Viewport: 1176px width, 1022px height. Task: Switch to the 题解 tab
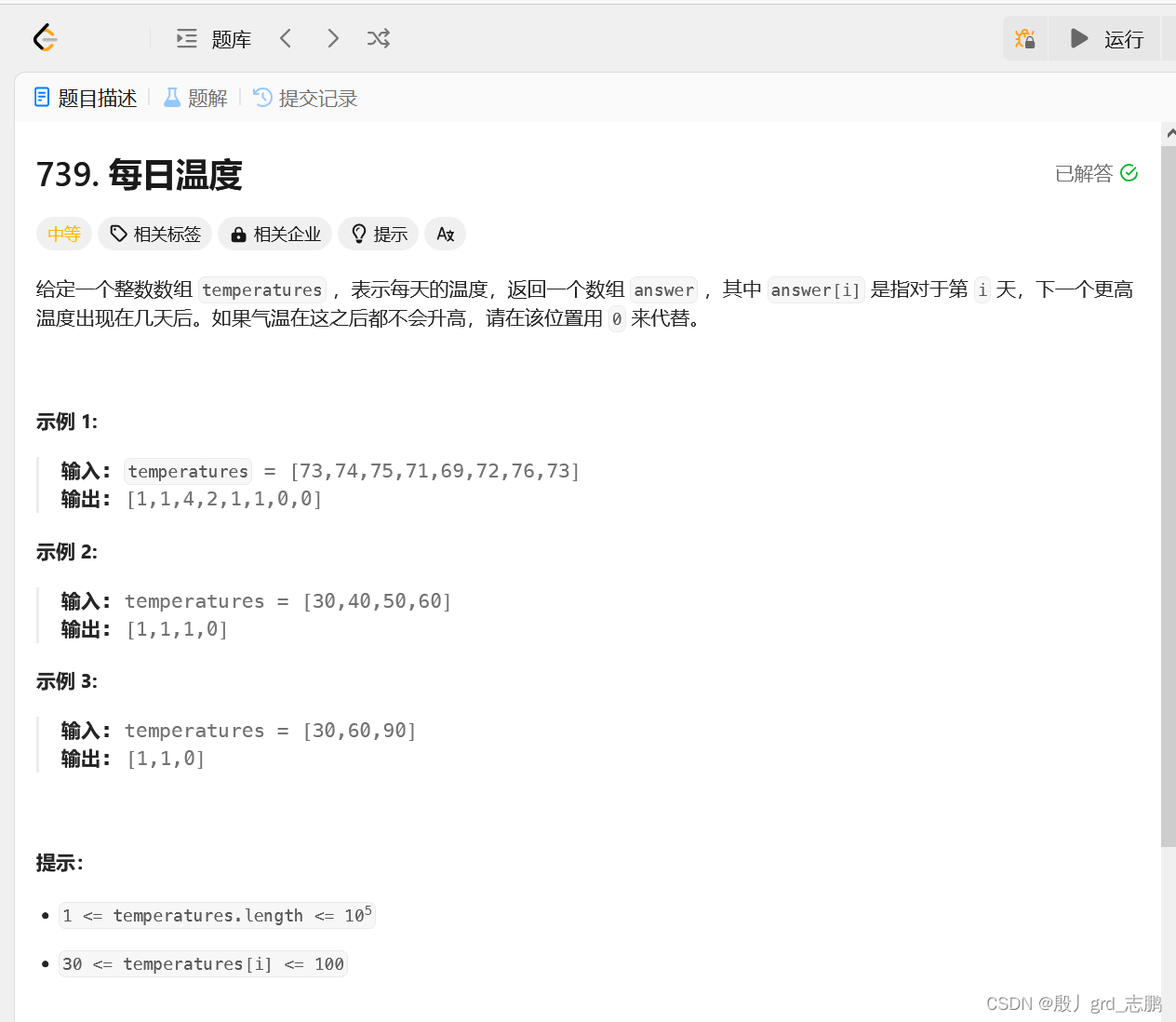click(x=204, y=97)
